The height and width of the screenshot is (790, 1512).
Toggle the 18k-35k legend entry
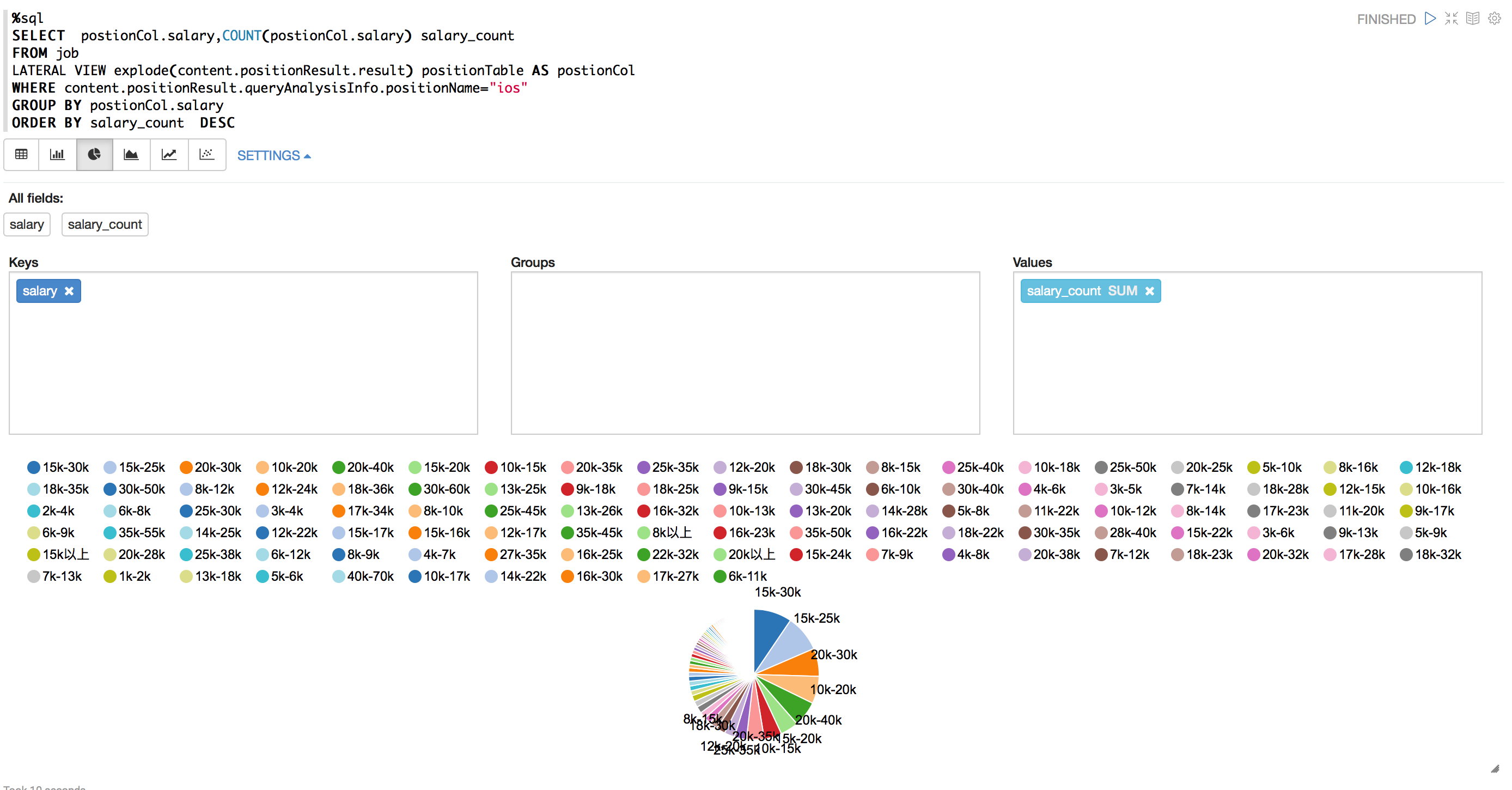point(58,489)
